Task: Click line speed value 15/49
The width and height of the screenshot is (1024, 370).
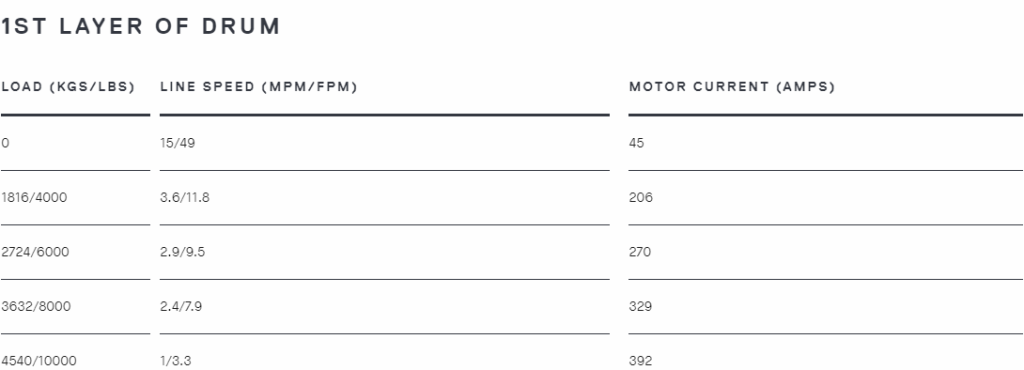Action: coord(178,143)
